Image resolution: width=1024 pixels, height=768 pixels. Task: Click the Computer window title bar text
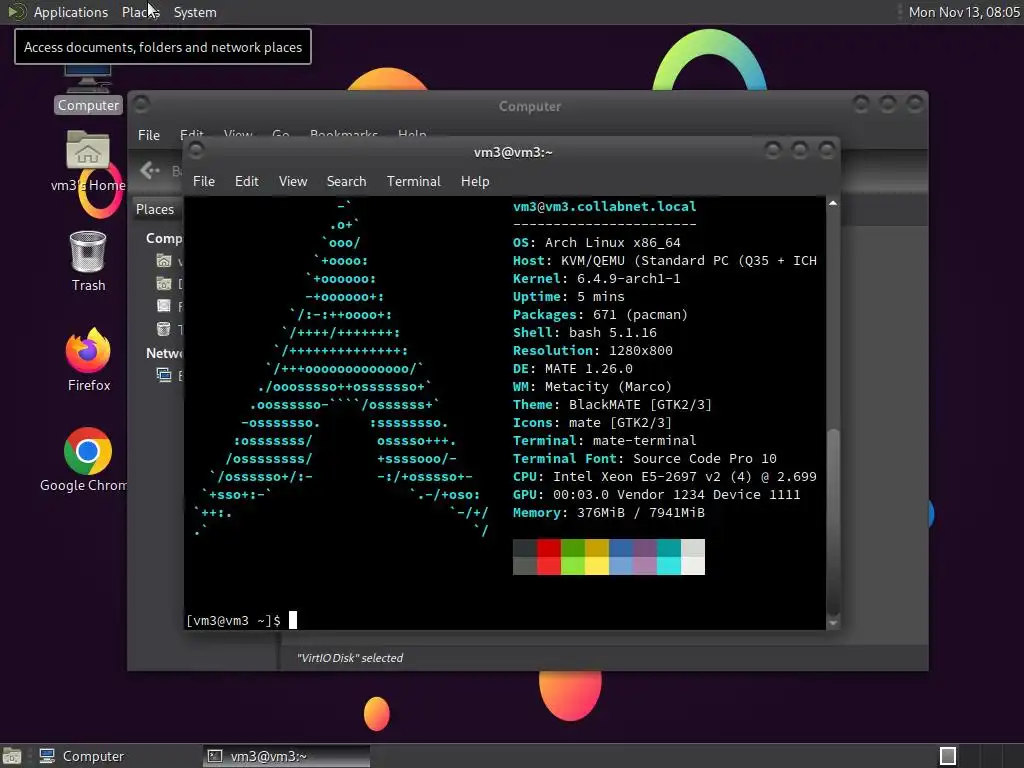pyautogui.click(x=530, y=106)
